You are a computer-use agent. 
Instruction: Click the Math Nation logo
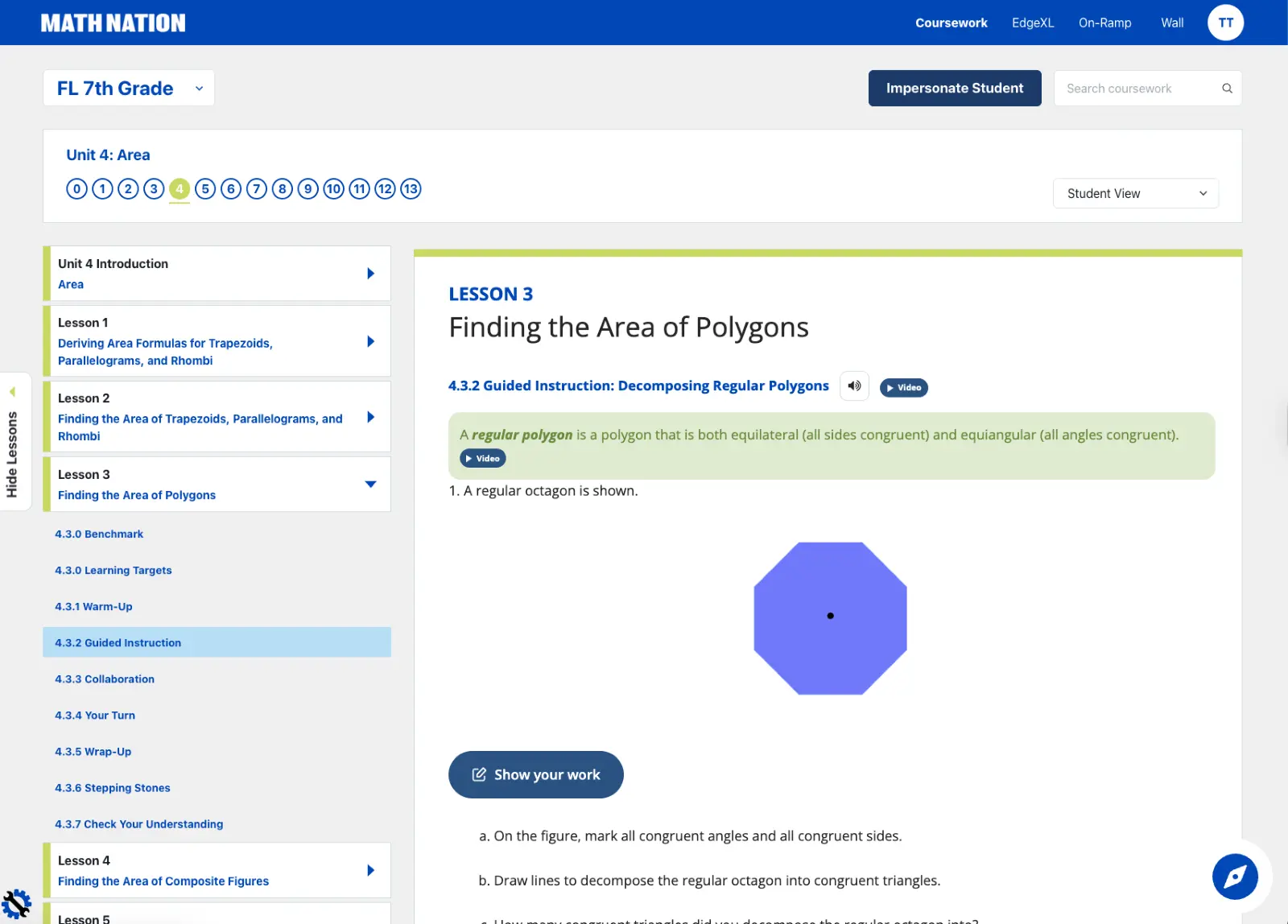(113, 23)
